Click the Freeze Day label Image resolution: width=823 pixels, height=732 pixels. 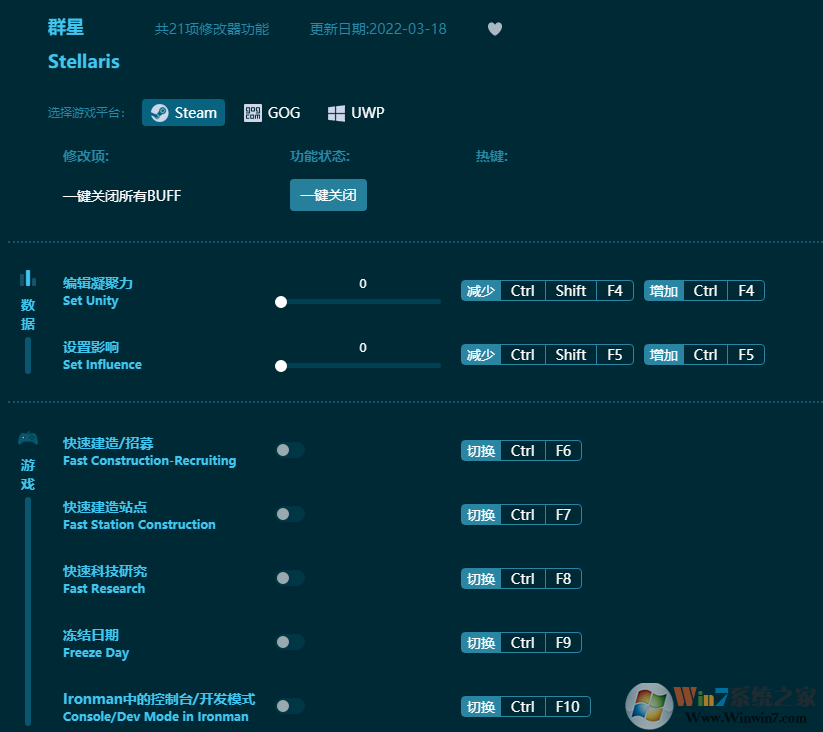(x=96, y=653)
